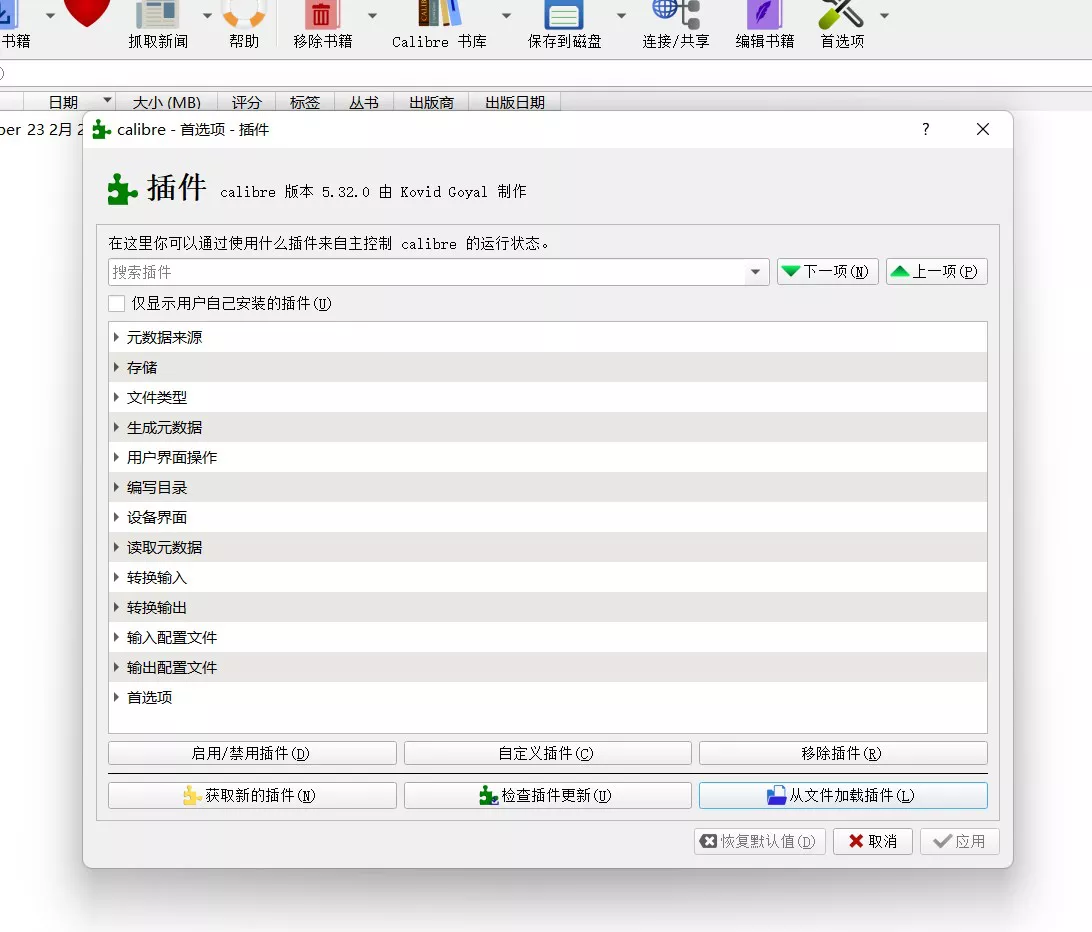Open the dropdown arrow beside 移除书籍
1092x932 pixels.
[x=373, y=15]
